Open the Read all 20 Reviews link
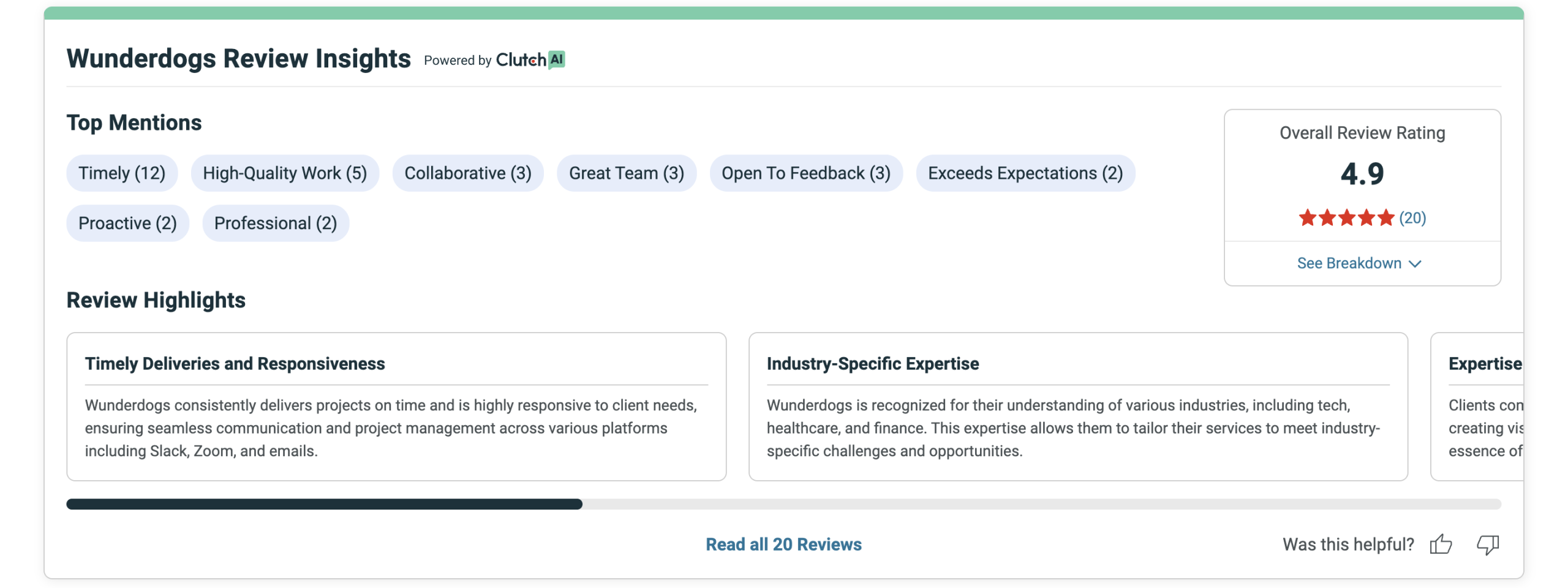Viewport: 1568px width, 588px height. pos(783,545)
